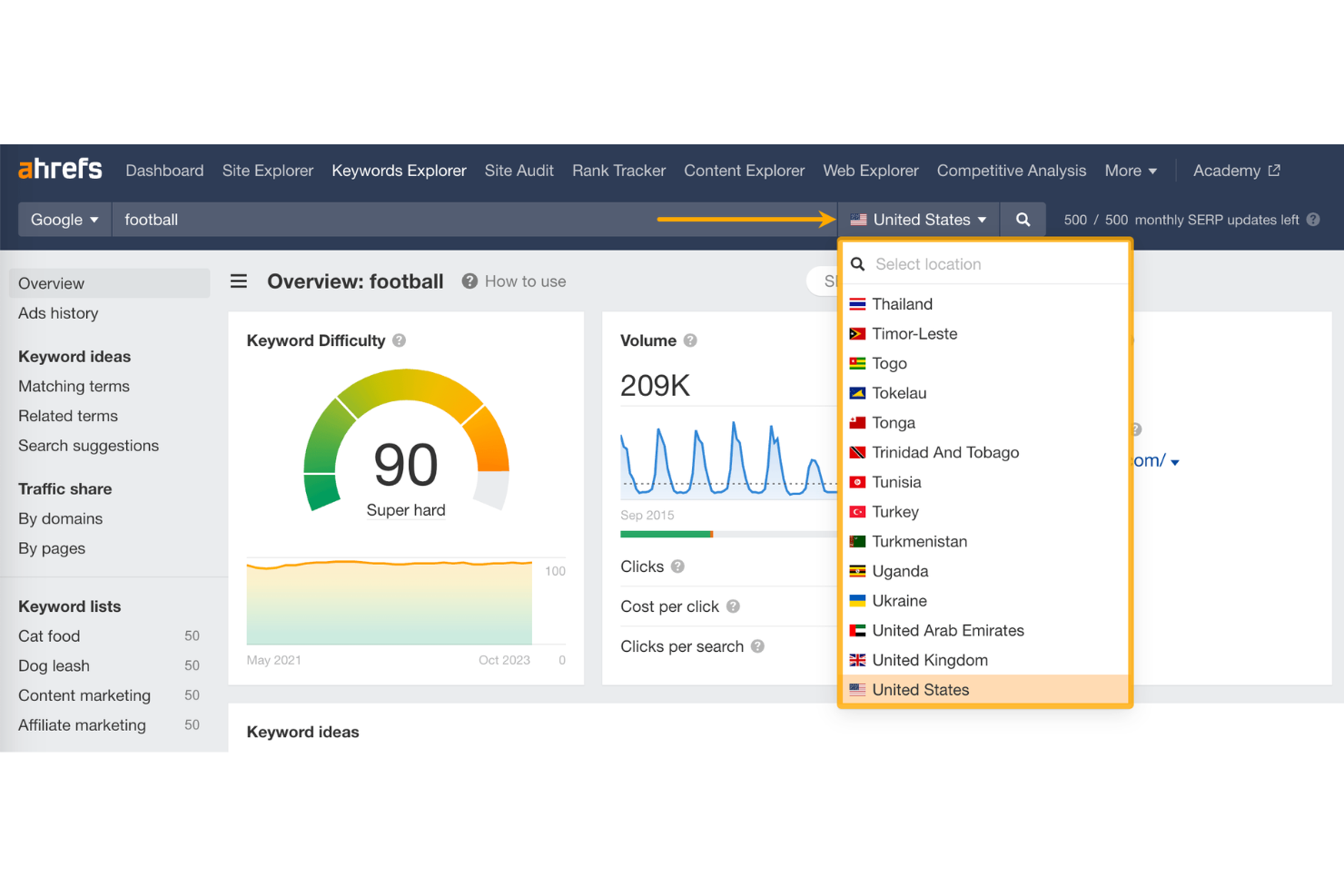Viewport: 1344px width, 896px height.
Task: Choose Turkey as the search location
Action: 897,512
